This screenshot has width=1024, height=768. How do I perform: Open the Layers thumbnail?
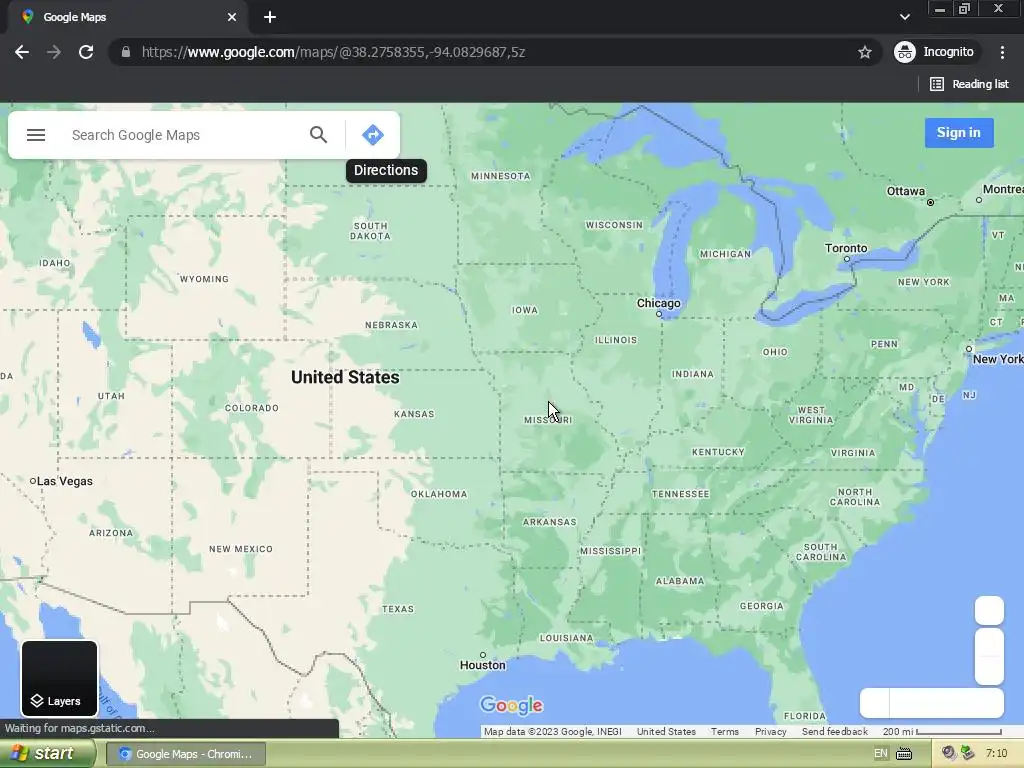(x=59, y=679)
